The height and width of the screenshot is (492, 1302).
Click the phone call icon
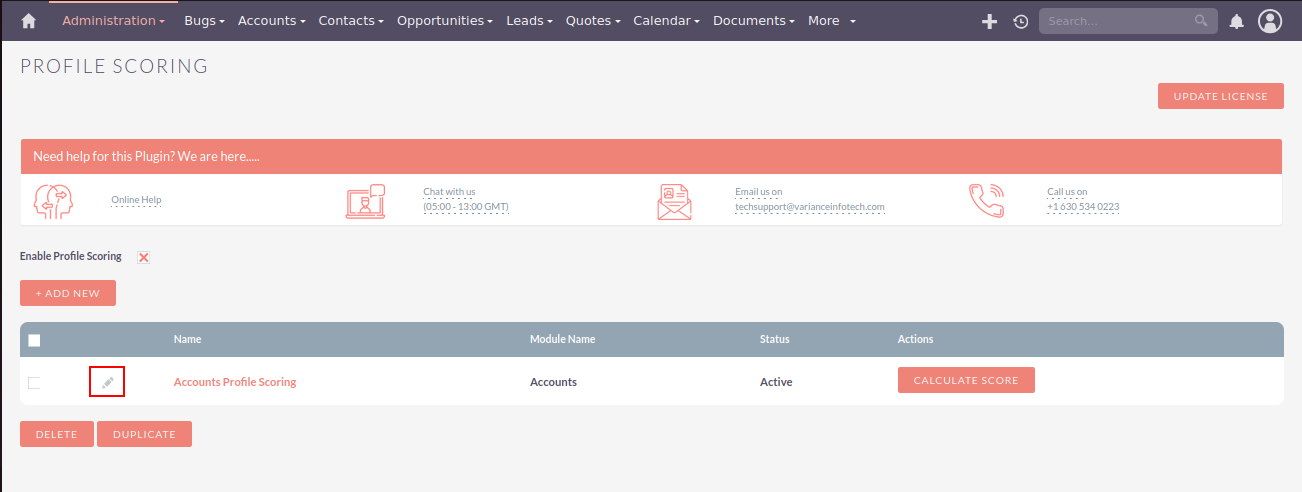[986, 200]
